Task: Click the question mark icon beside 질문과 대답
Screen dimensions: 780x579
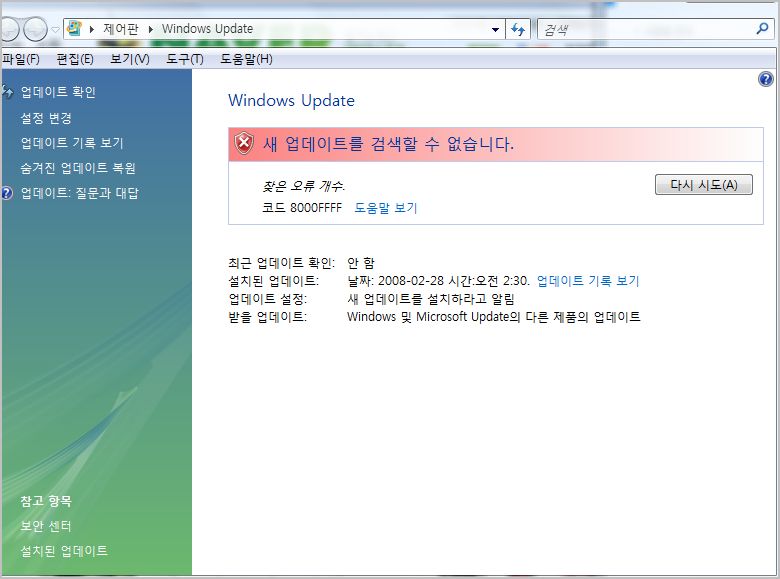Action: tap(7, 193)
